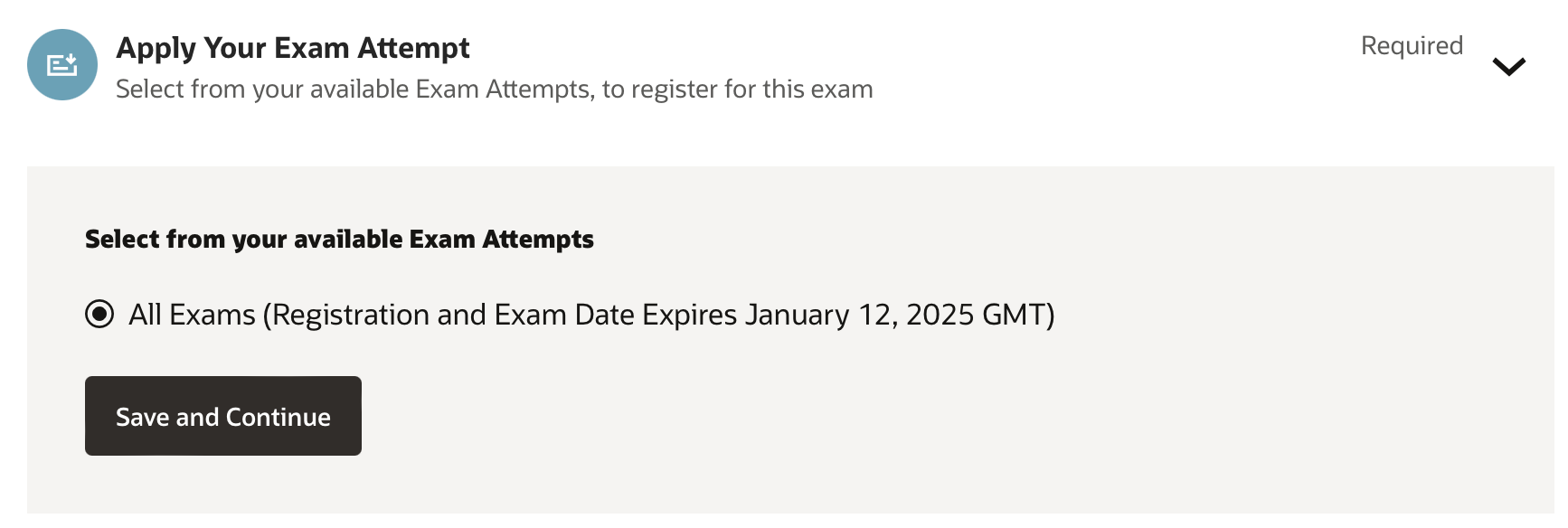Click the bold Select from available Exam Attempts heading
The image size is (1568, 528).
coord(339,240)
